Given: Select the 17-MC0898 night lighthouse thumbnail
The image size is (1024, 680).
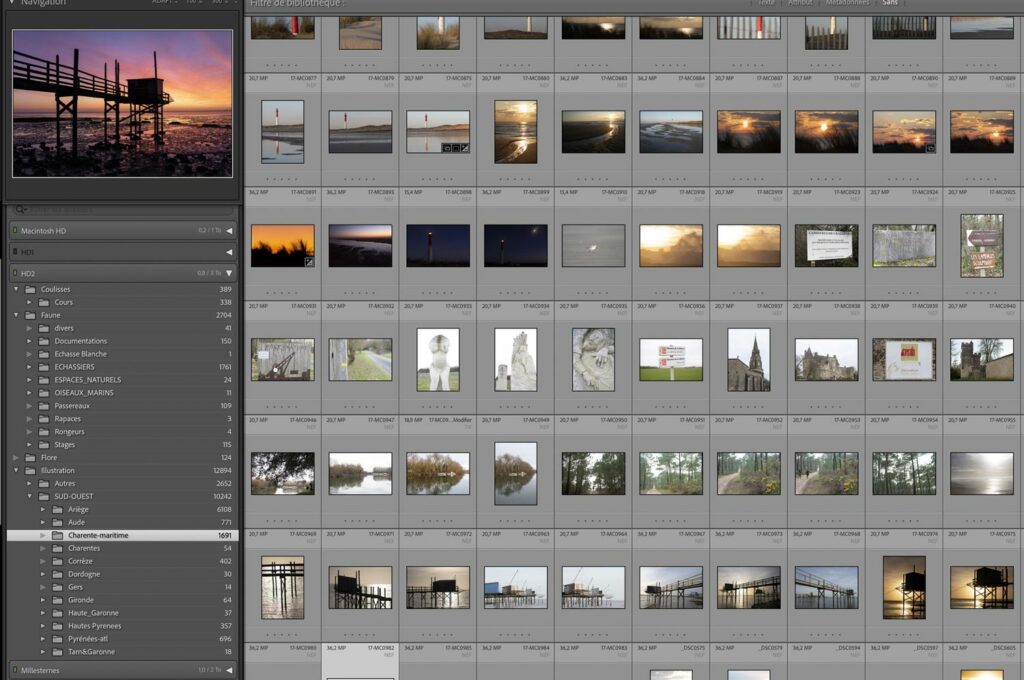Looking at the screenshot, I should pyautogui.click(x=438, y=246).
